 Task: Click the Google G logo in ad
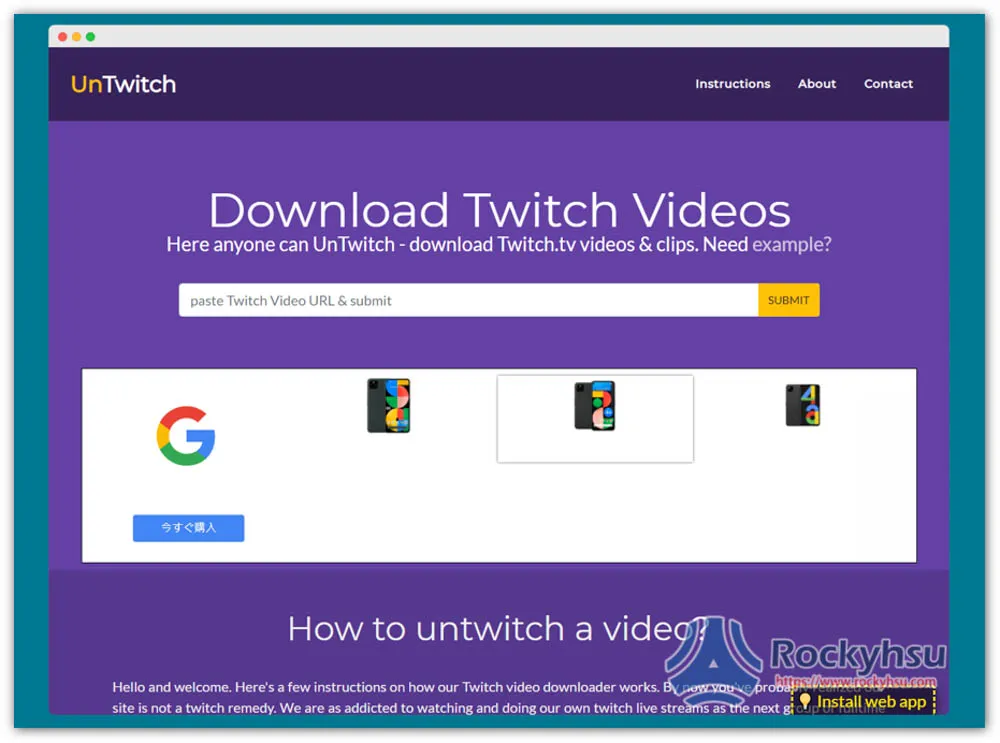[x=186, y=436]
